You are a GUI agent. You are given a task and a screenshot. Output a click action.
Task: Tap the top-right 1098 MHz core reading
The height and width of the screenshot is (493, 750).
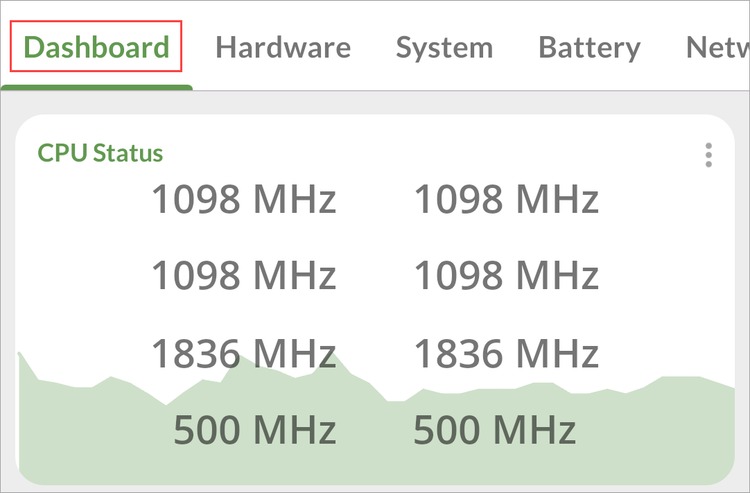coord(507,198)
